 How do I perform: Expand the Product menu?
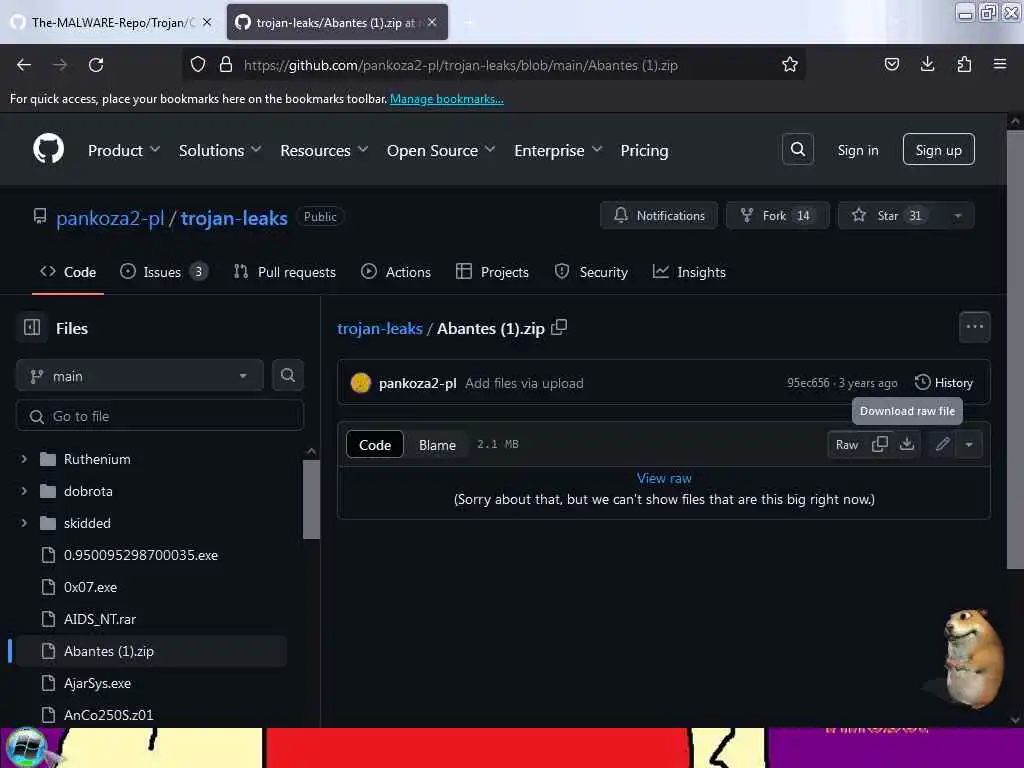point(124,150)
